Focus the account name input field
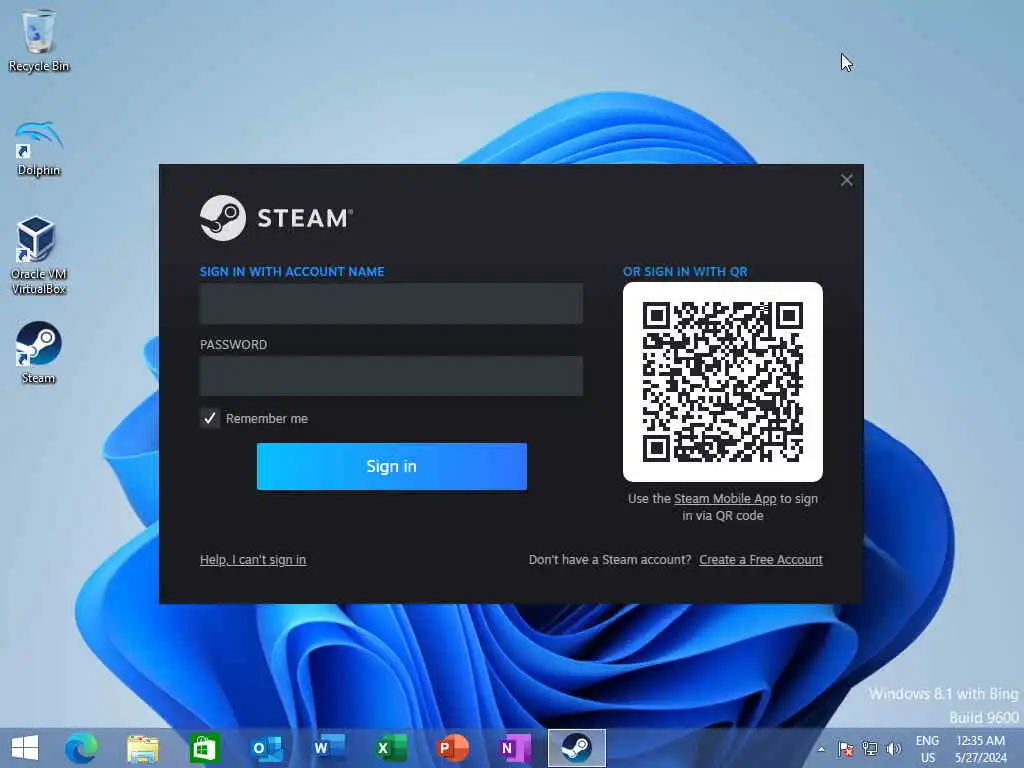Screen dimensions: 1024x768 click(x=391, y=304)
